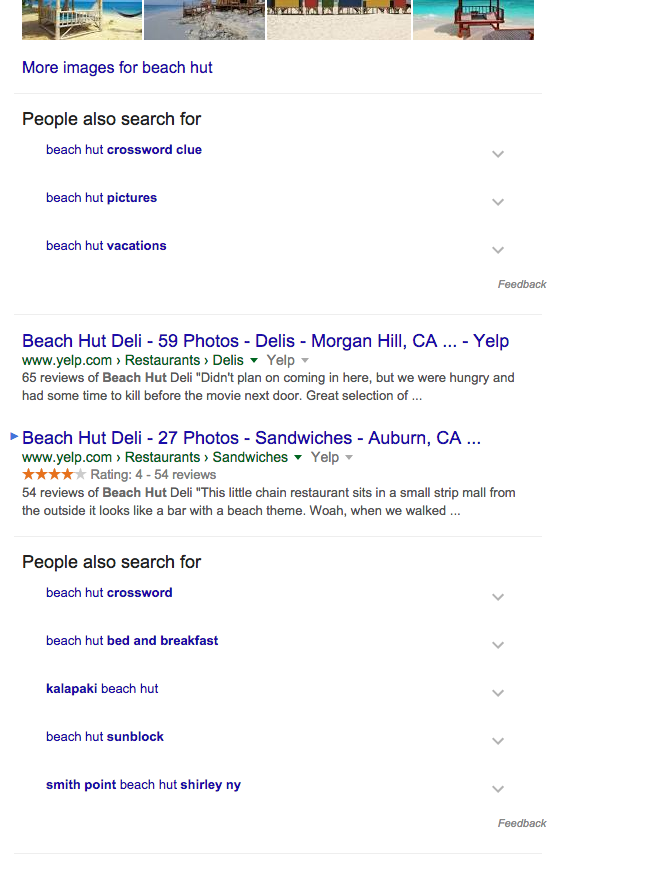Search for 'beach hut bed and breakfast'

point(132,641)
